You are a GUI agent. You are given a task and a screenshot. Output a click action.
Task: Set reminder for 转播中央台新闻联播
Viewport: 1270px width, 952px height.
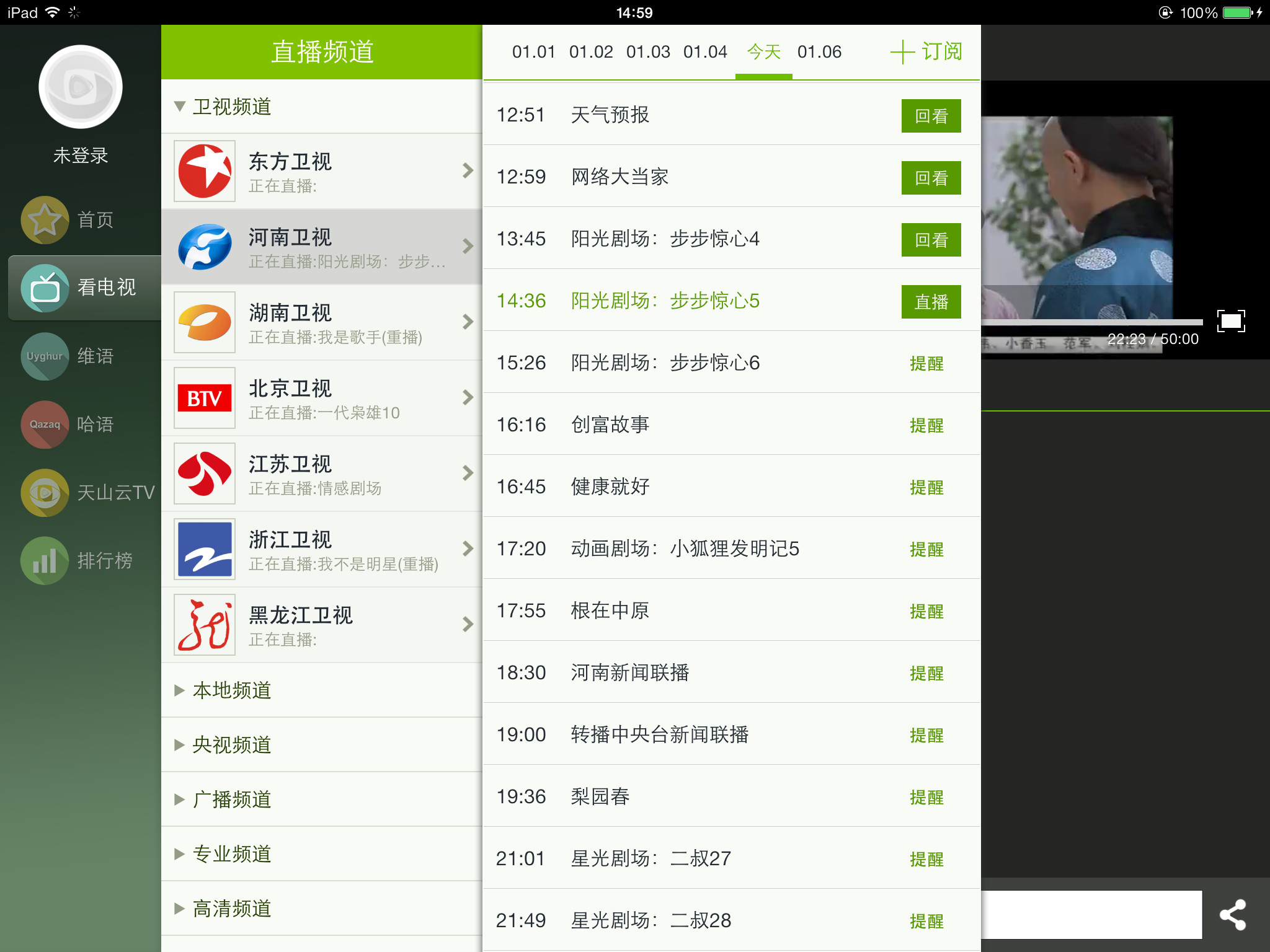(927, 736)
